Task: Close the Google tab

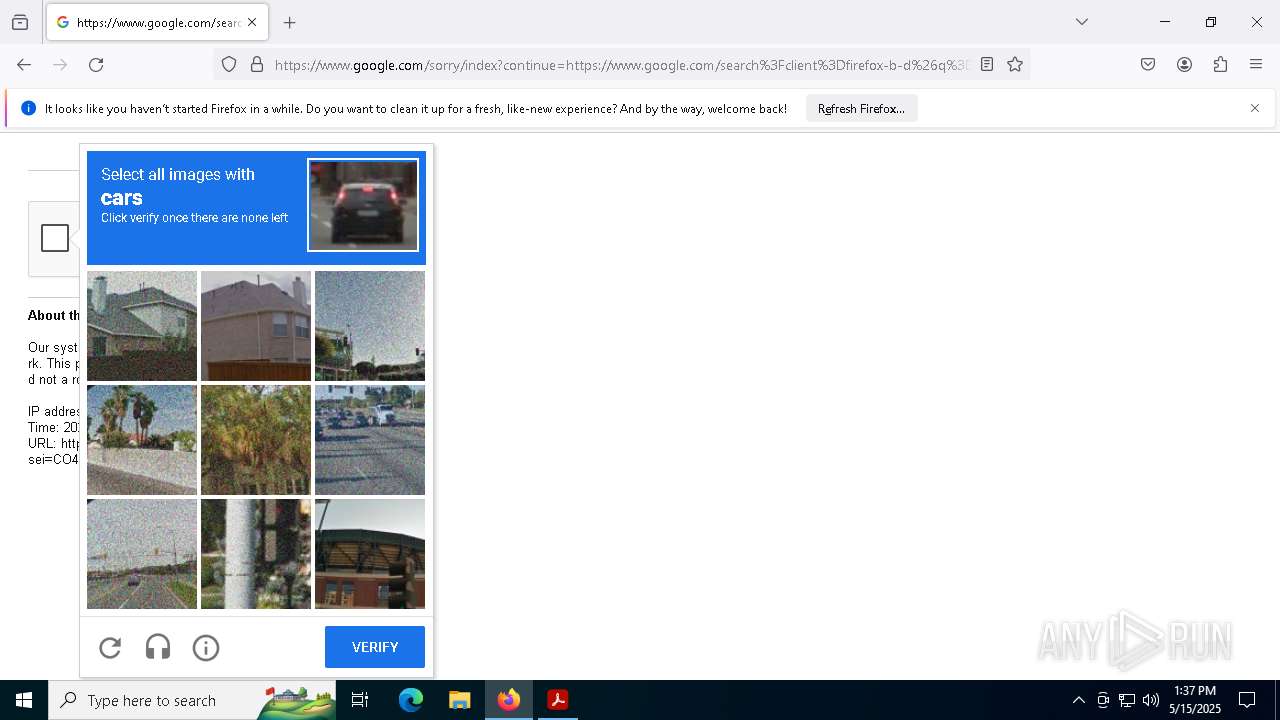Action: [252, 22]
